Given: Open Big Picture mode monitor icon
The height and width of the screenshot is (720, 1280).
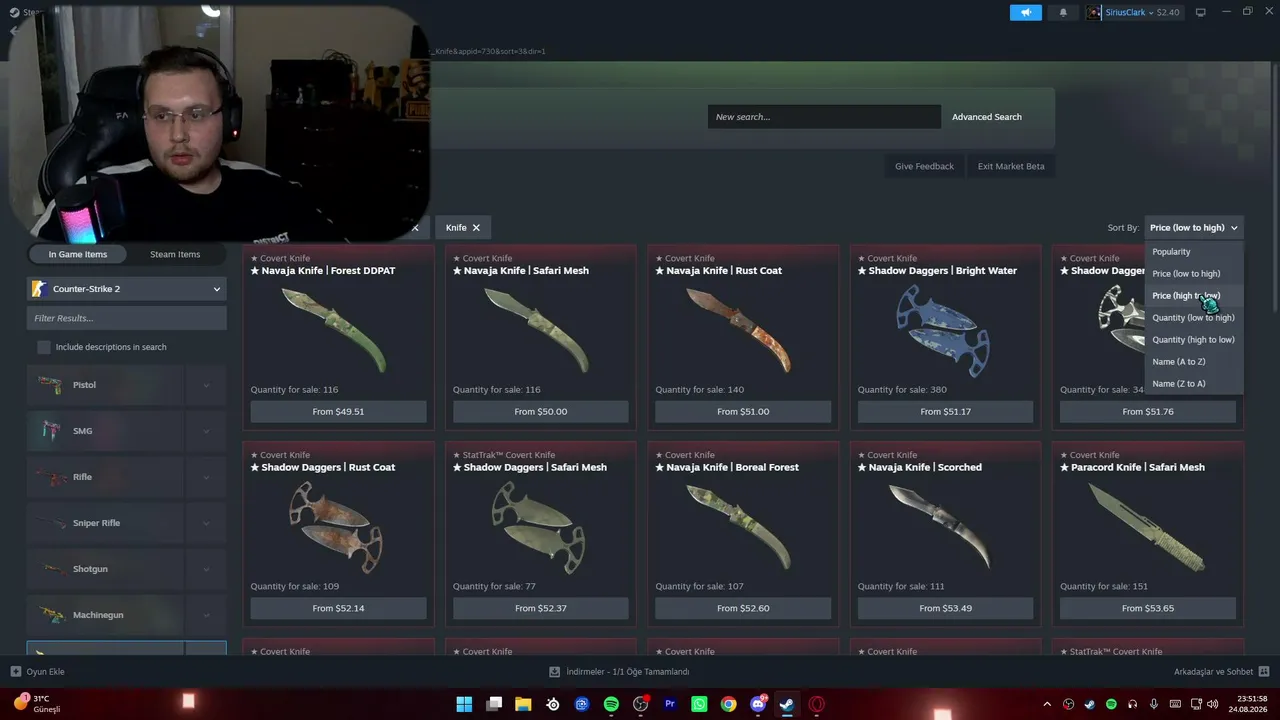Looking at the screenshot, I should click(x=1201, y=12).
